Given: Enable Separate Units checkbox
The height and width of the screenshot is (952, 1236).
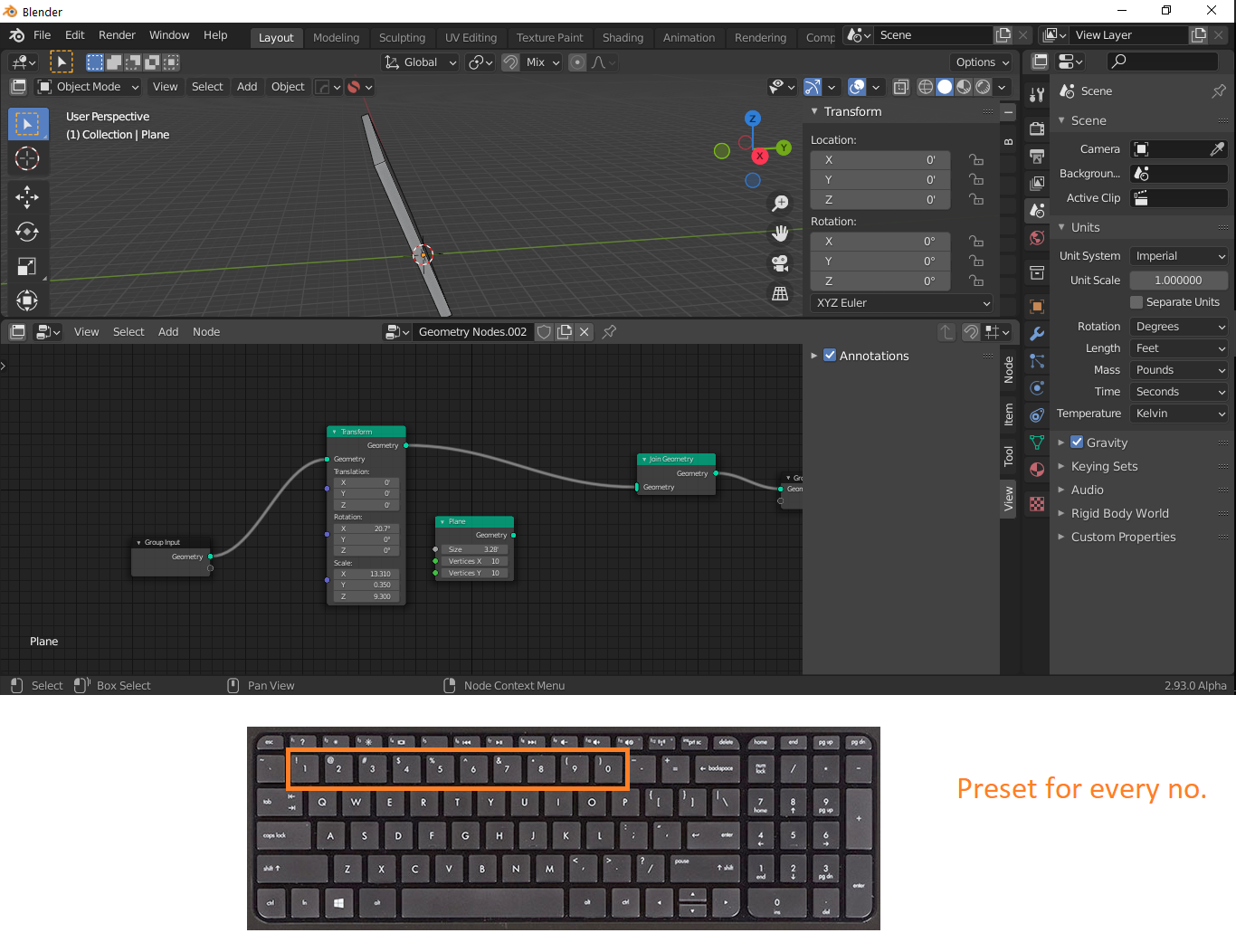Looking at the screenshot, I should tap(1136, 302).
